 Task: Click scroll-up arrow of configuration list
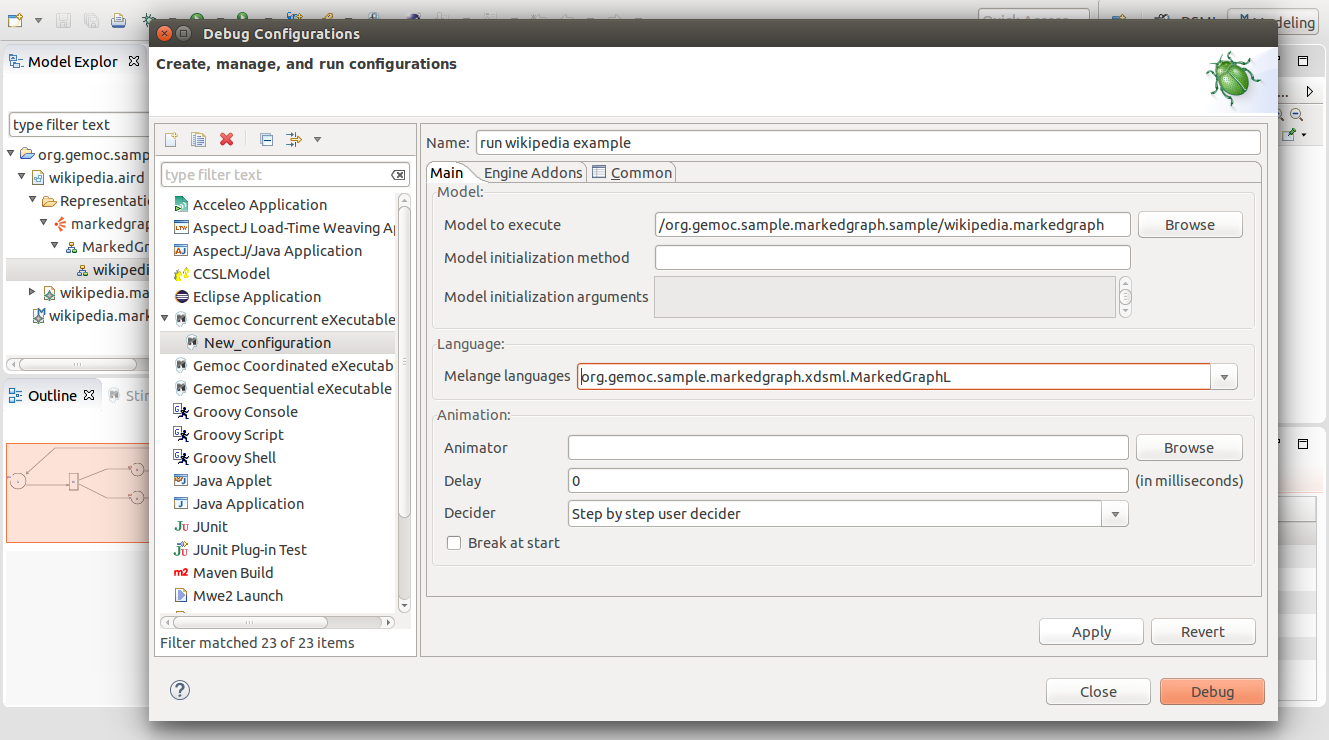(x=404, y=200)
